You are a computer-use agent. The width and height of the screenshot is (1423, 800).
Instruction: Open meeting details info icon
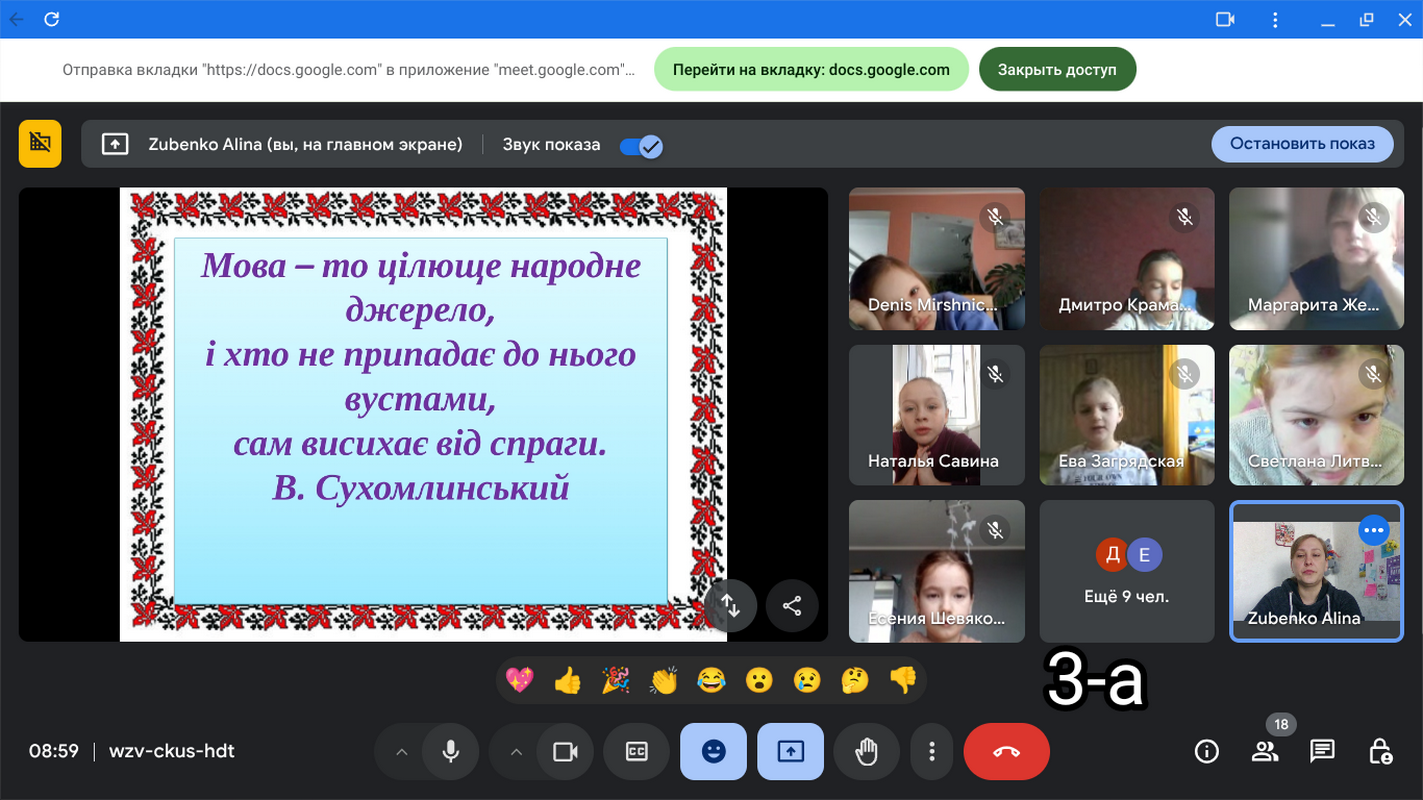pyautogui.click(x=1207, y=751)
